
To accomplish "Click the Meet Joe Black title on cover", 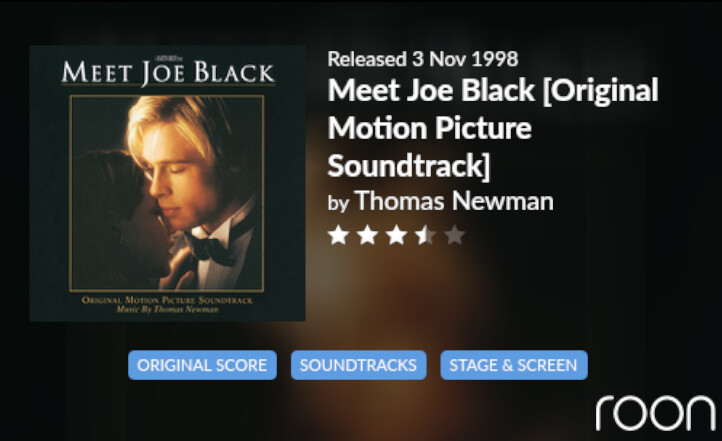I will coord(167,73).
